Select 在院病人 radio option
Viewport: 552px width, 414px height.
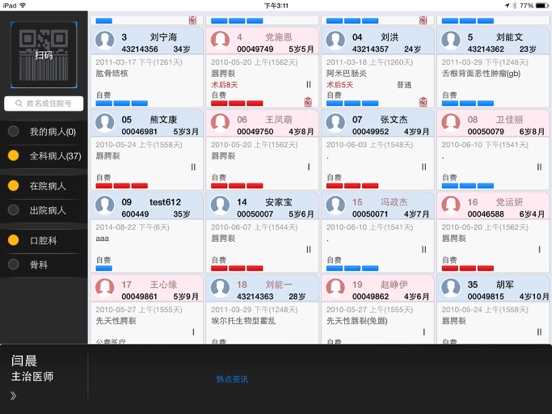pos(13,186)
